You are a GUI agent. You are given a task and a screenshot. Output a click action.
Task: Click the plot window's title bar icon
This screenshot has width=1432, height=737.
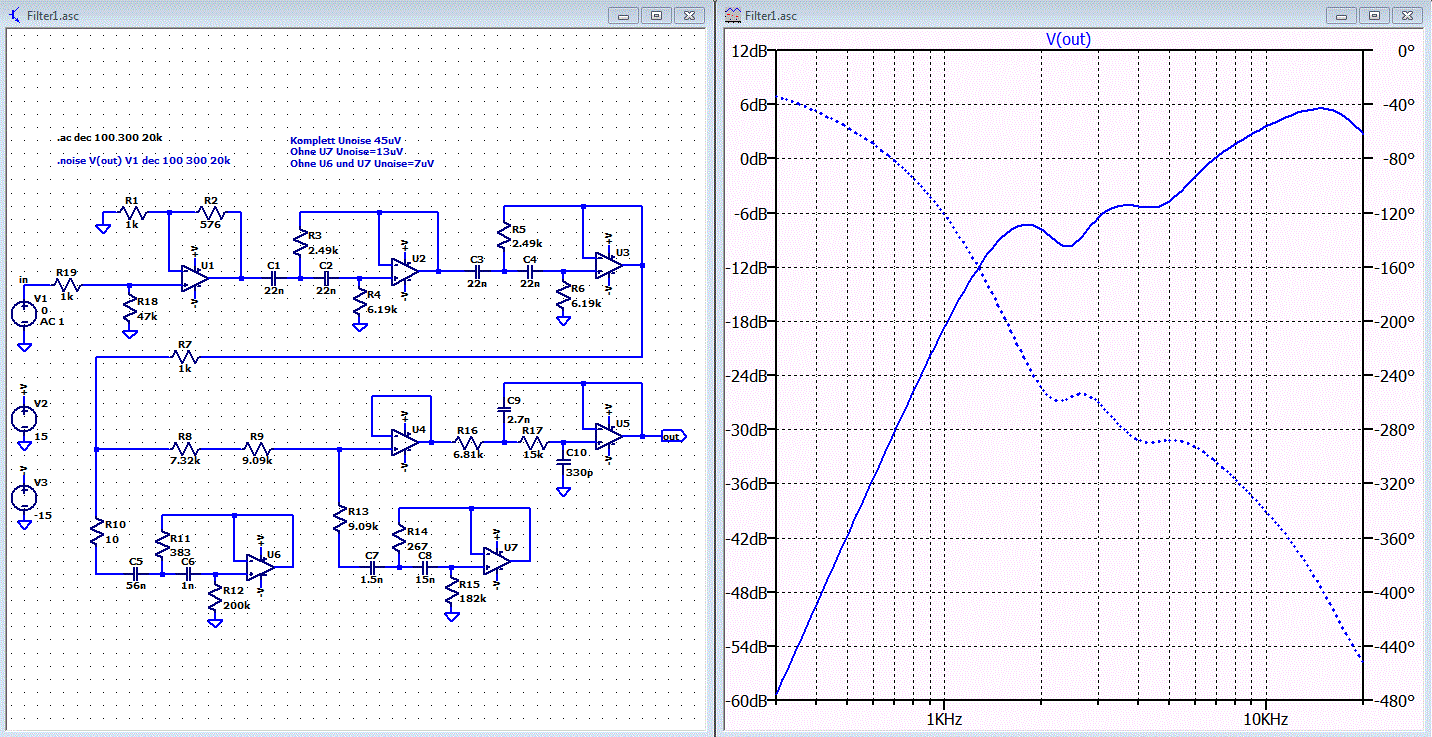point(733,15)
